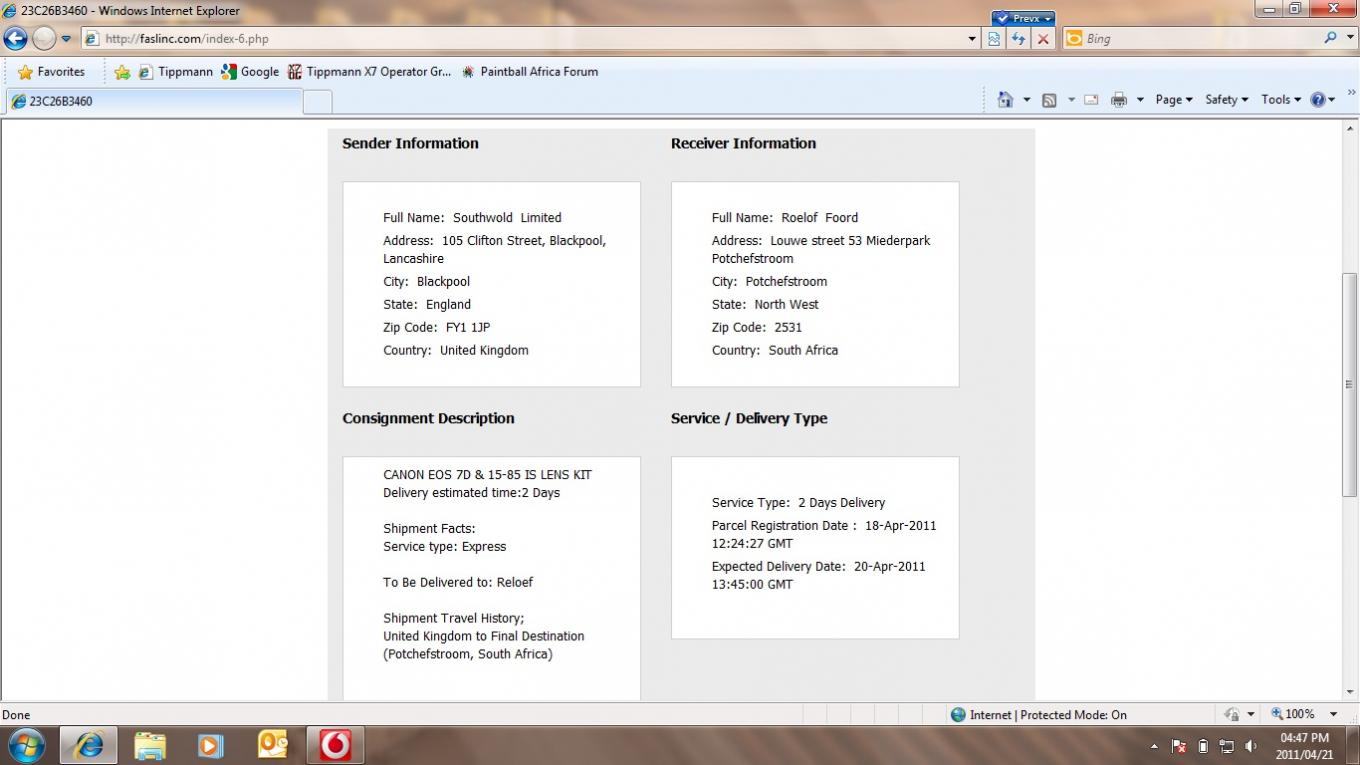This screenshot has height=765, width=1360.
Task: Open the Windows Start menu
Action: pyautogui.click(x=26, y=746)
